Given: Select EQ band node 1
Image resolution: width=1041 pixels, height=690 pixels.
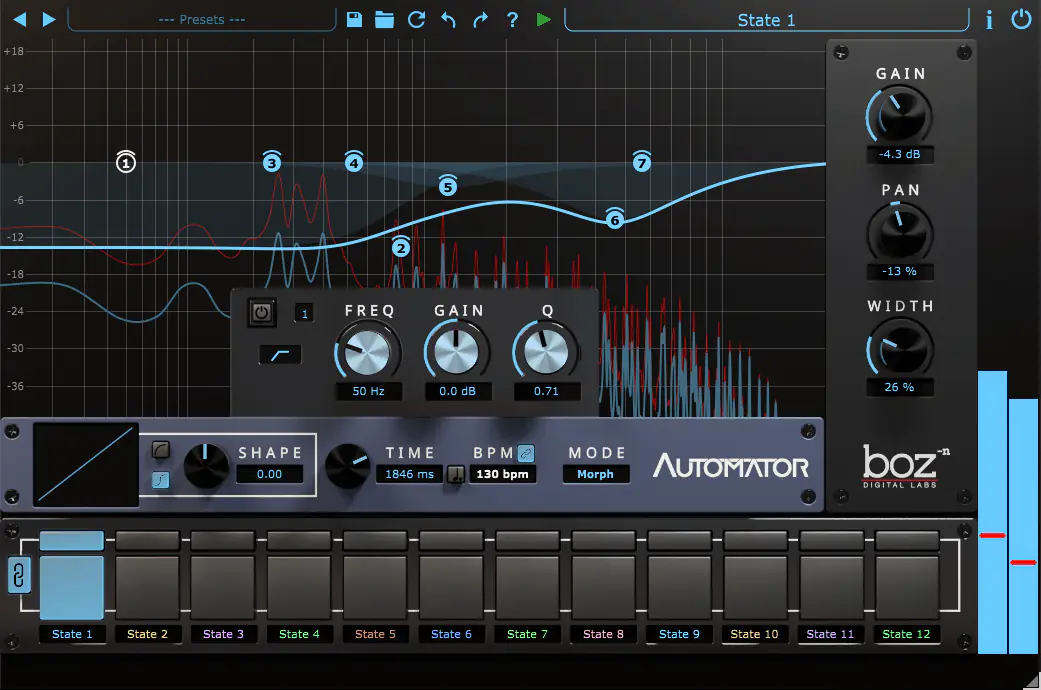Looking at the screenshot, I should pyautogui.click(x=126, y=161).
